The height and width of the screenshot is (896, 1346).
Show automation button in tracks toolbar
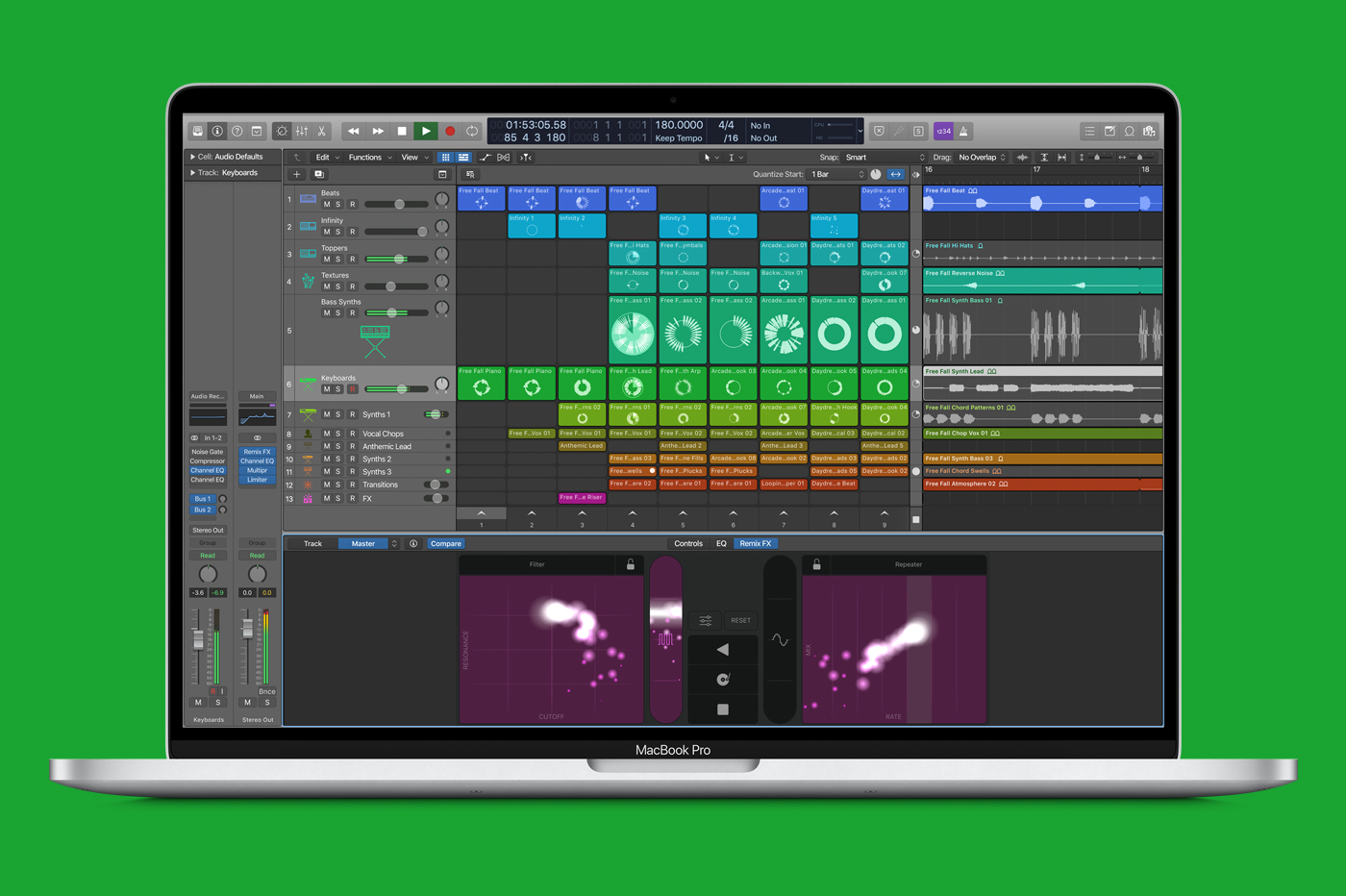(x=486, y=157)
